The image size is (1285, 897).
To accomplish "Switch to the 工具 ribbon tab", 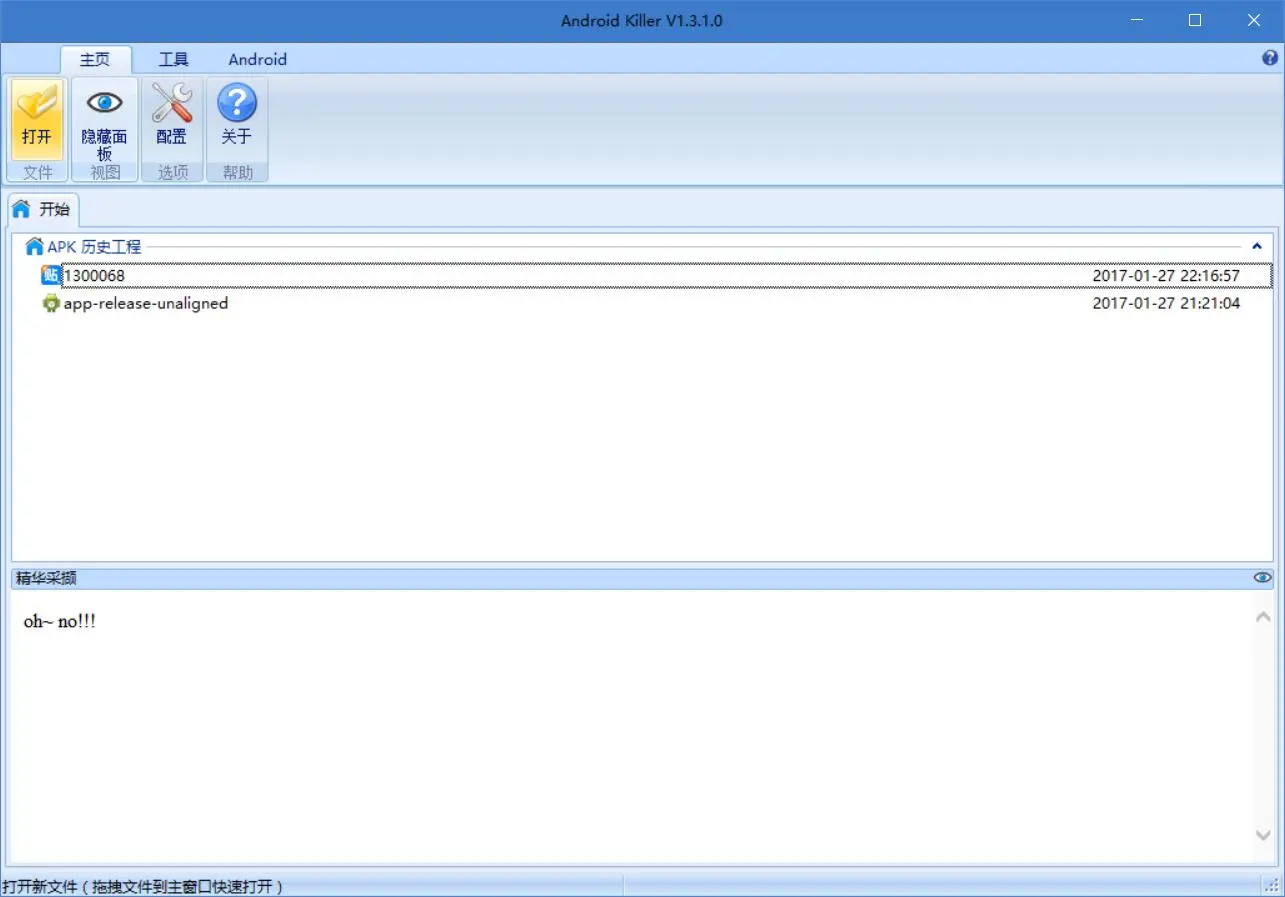I will point(173,59).
